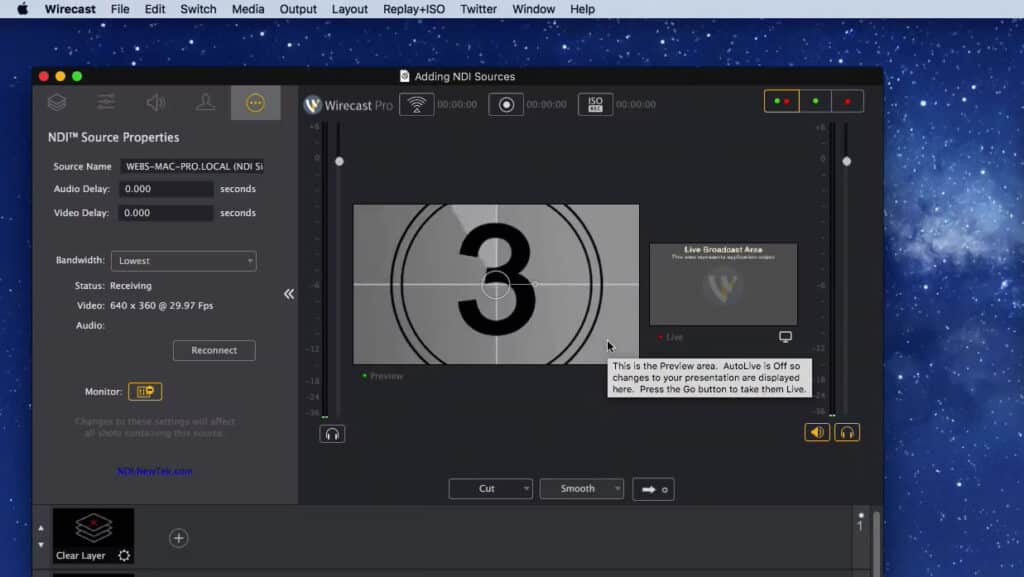
Task: Start recording with the Record icon
Action: (x=506, y=104)
